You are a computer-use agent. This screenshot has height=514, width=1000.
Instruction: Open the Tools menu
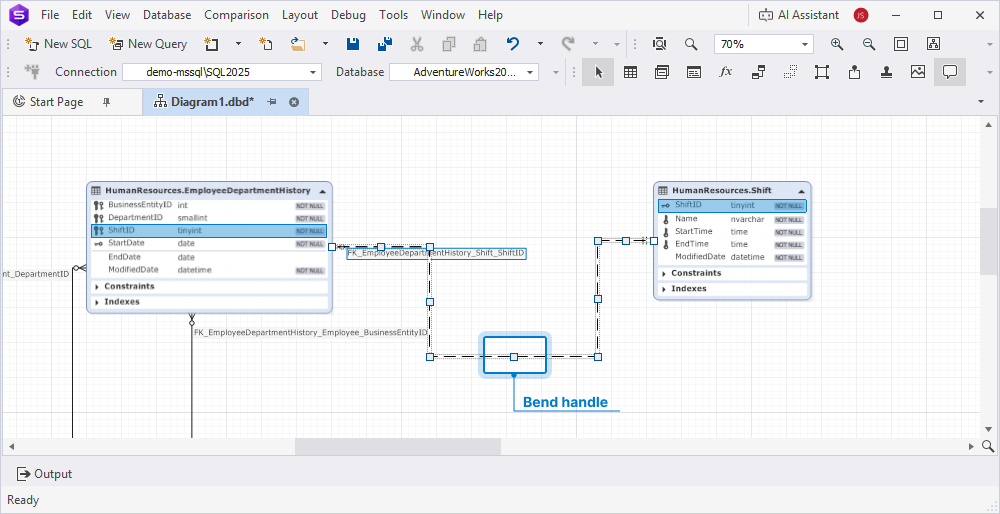tap(393, 15)
